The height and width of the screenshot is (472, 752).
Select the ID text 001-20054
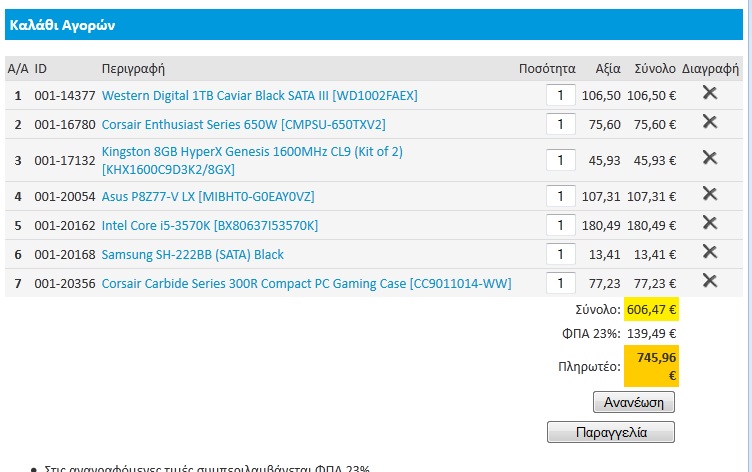coord(65,197)
